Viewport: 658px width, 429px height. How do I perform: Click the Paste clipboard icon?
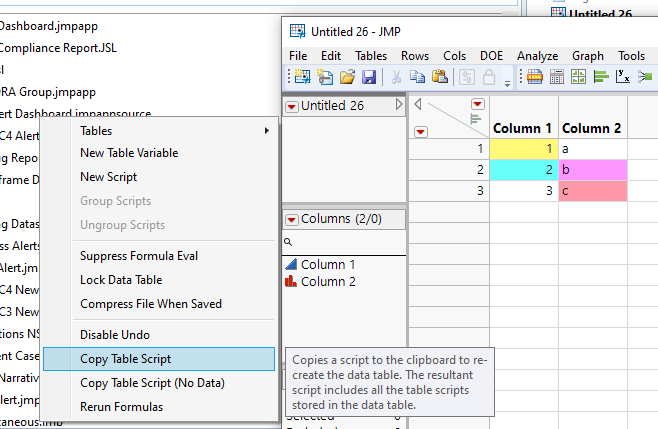[439, 77]
